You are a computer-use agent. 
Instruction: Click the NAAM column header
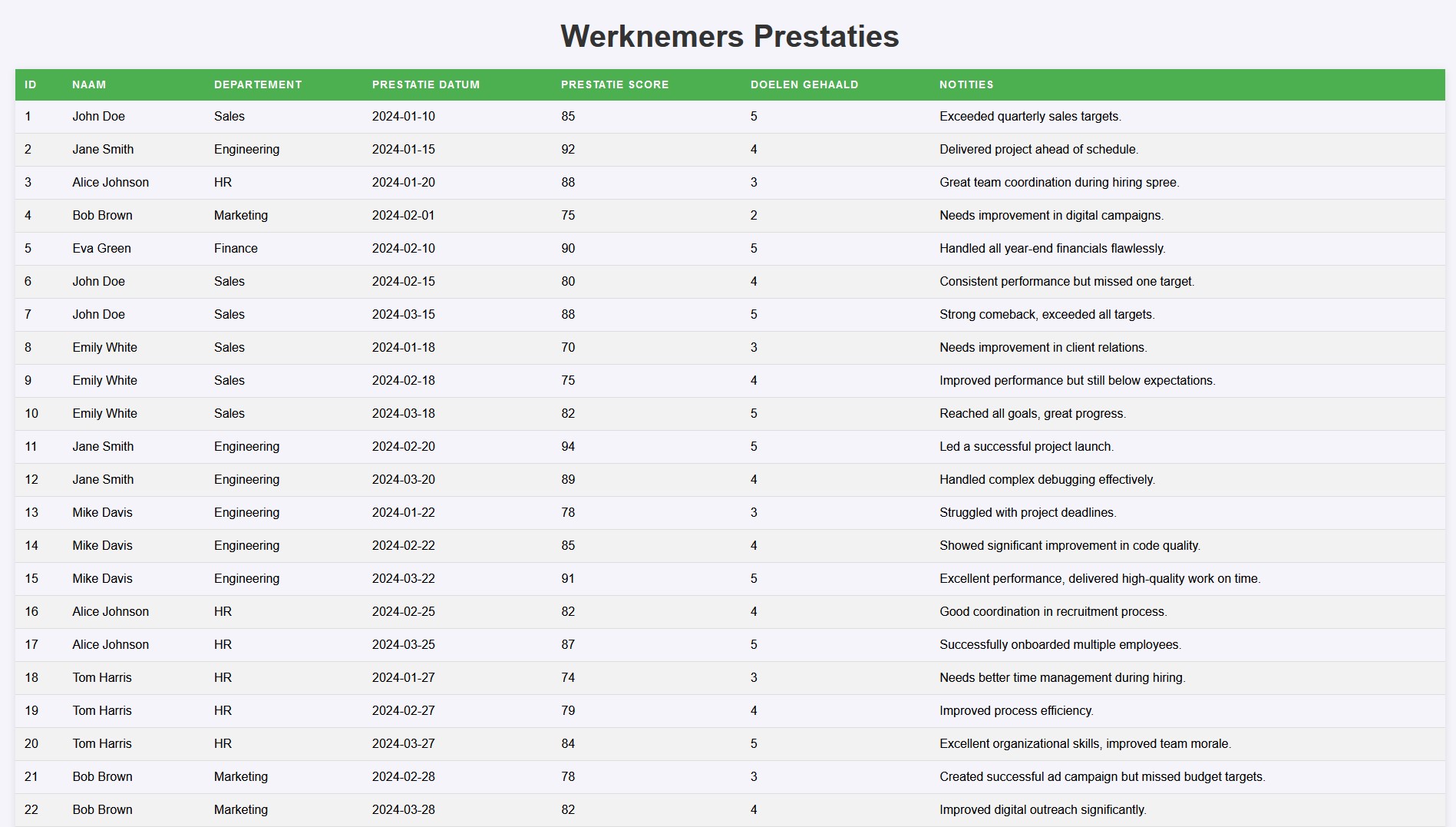click(89, 84)
